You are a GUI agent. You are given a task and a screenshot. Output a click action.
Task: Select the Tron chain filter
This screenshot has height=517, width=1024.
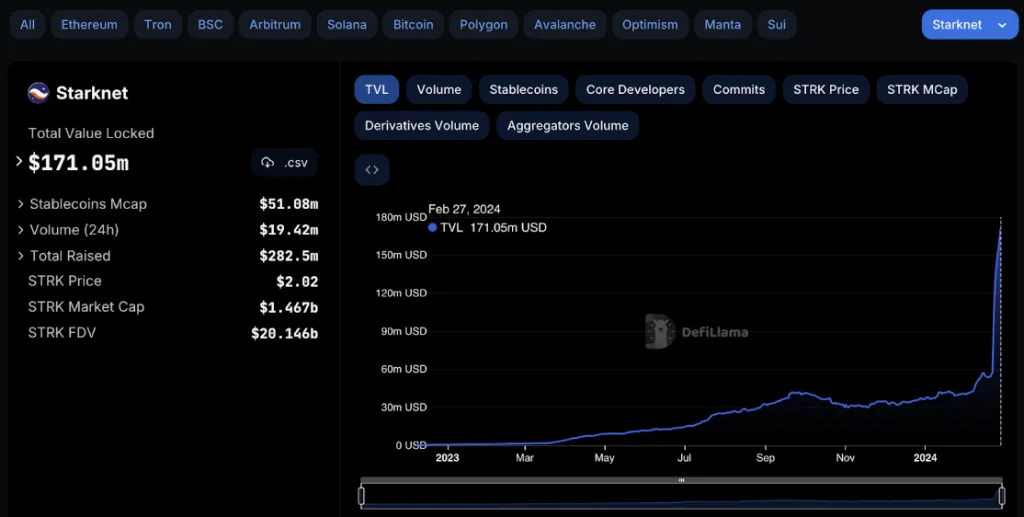pyautogui.click(x=158, y=25)
